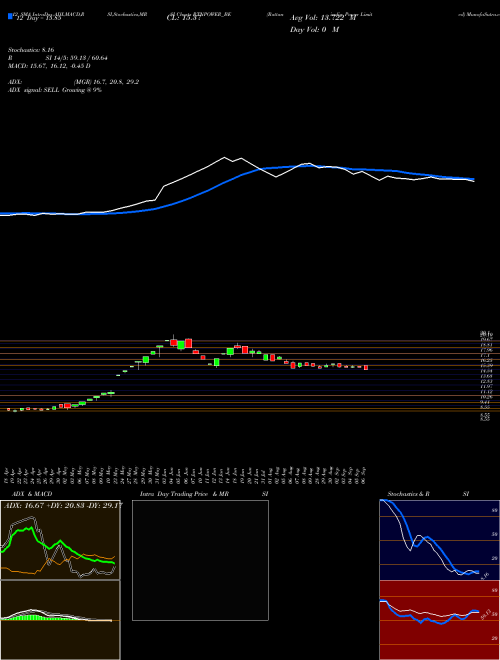Open the MACD histogram chart panel
Screen dimensions: 500x660
point(60,620)
